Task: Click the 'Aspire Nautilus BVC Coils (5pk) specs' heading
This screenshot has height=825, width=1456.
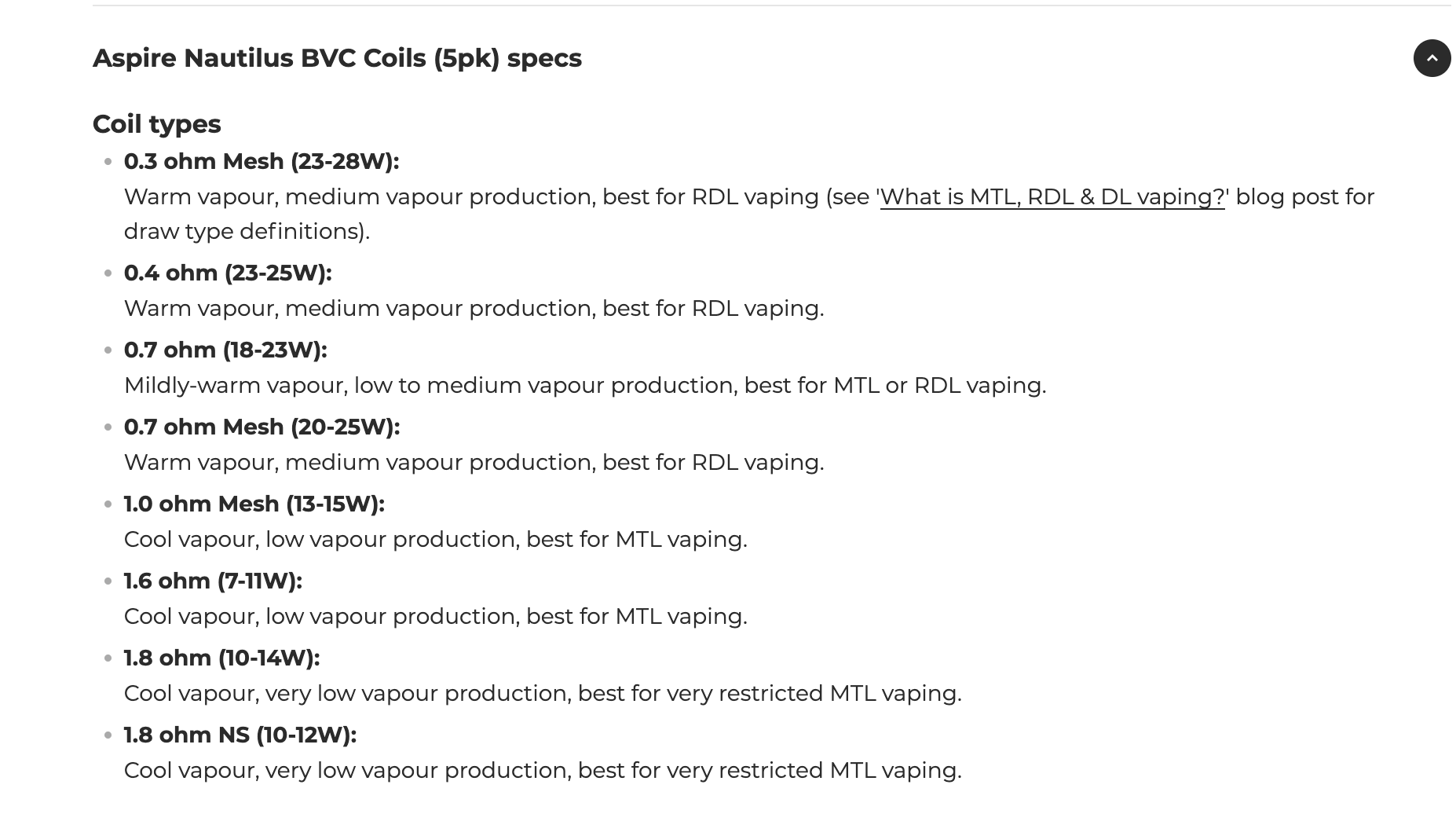Action: point(338,57)
